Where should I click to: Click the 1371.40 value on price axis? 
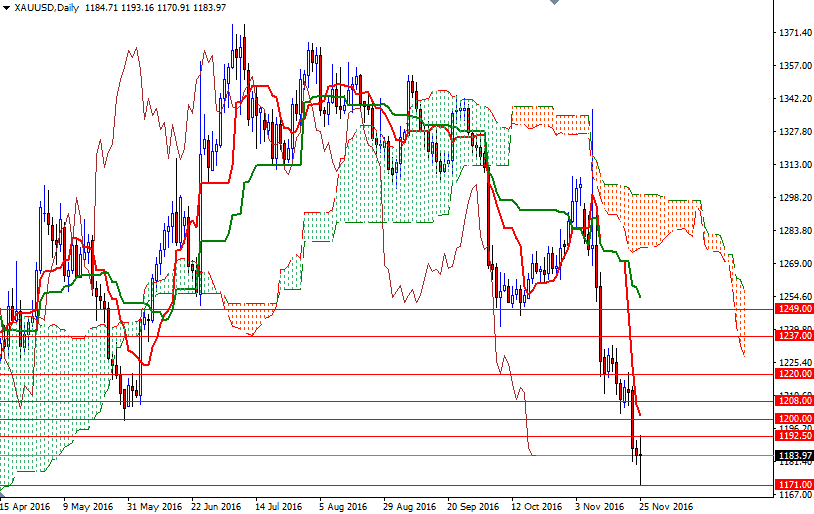(x=794, y=33)
